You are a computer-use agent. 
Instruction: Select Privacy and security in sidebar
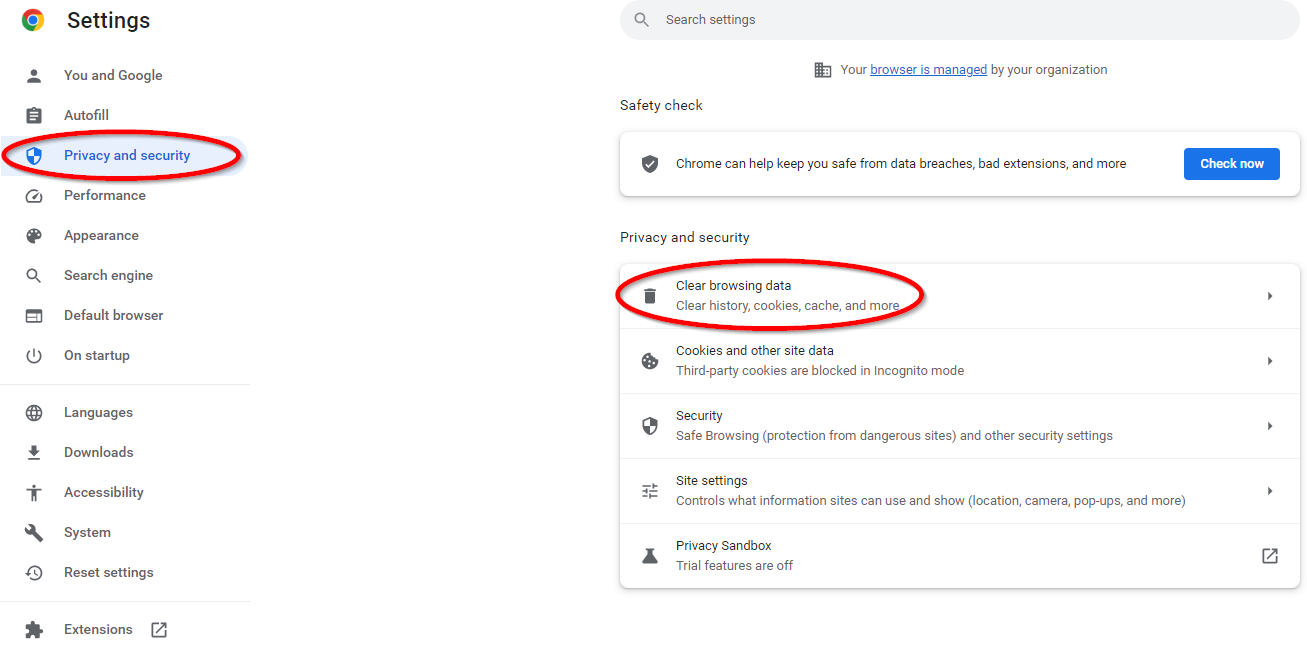pos(126,156)
